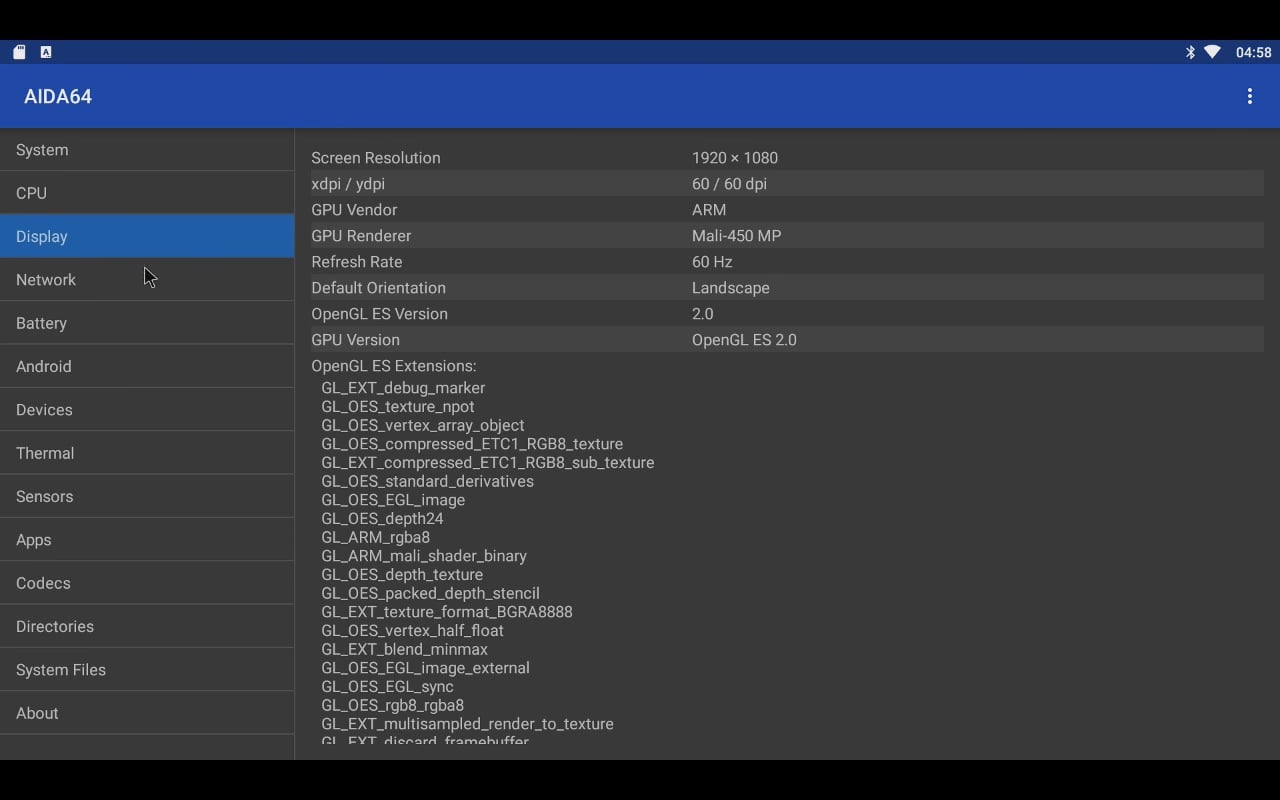Select the Display section
This screenshot has height=800, width=1280.
(147, 236)
